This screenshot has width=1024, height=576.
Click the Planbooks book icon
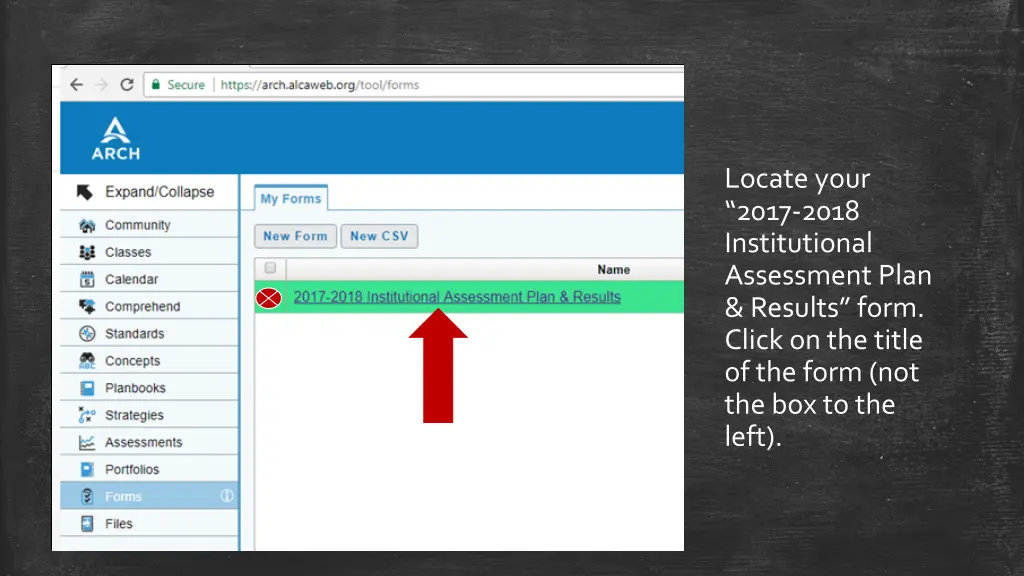[x=87, y=388]
